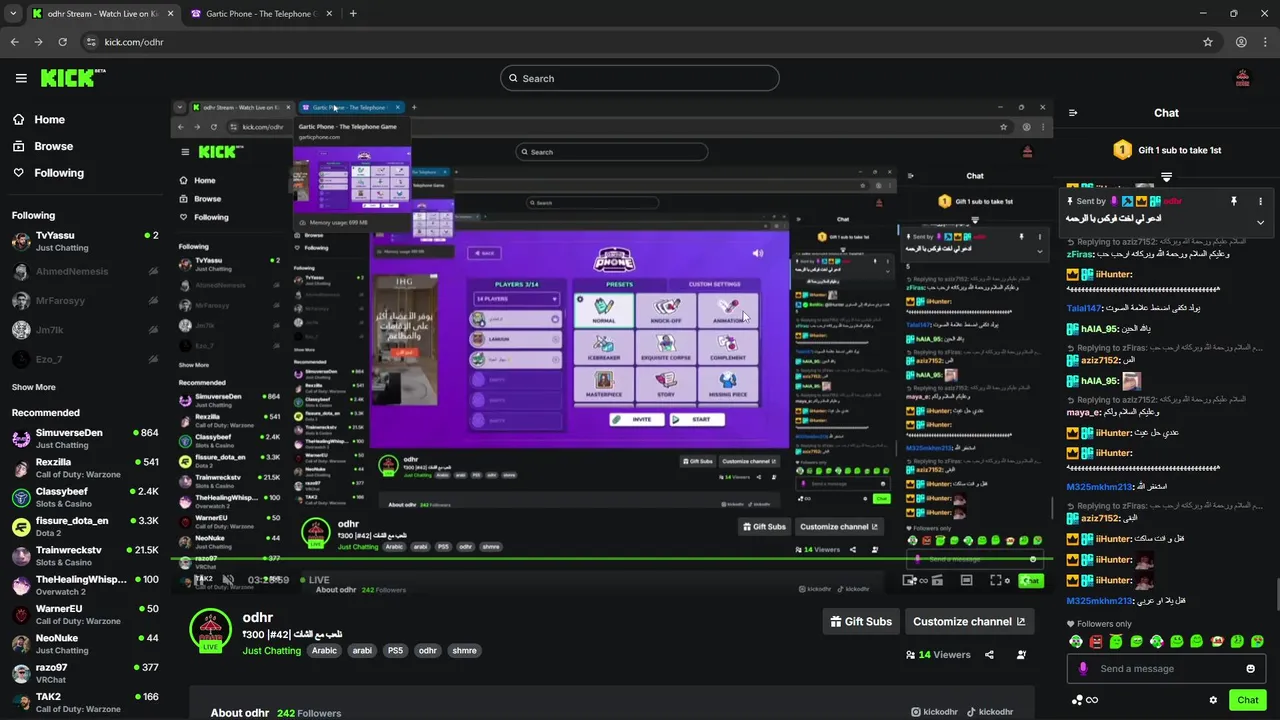Screen dimensions: 1280x720
Task: Open a new browser tab with the plus button
Action: pos(353,14)
